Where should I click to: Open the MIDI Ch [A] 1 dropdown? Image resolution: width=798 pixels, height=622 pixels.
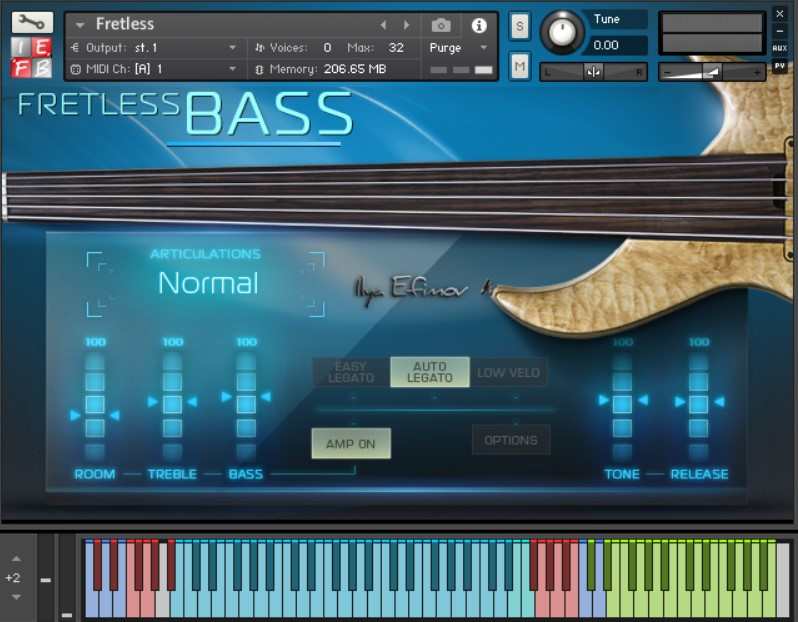point(154,69)
